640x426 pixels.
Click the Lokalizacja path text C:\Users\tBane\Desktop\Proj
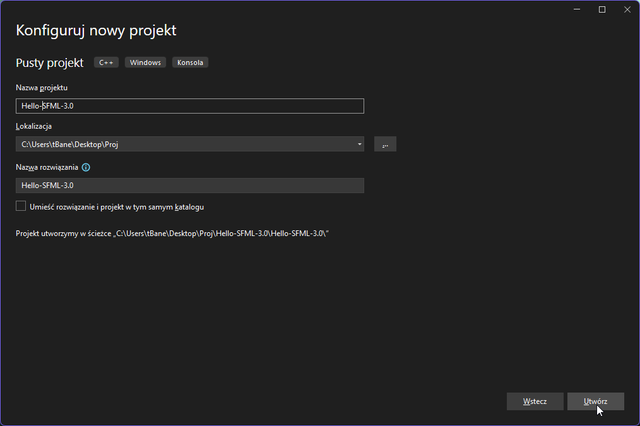click(x=70, y=144)
